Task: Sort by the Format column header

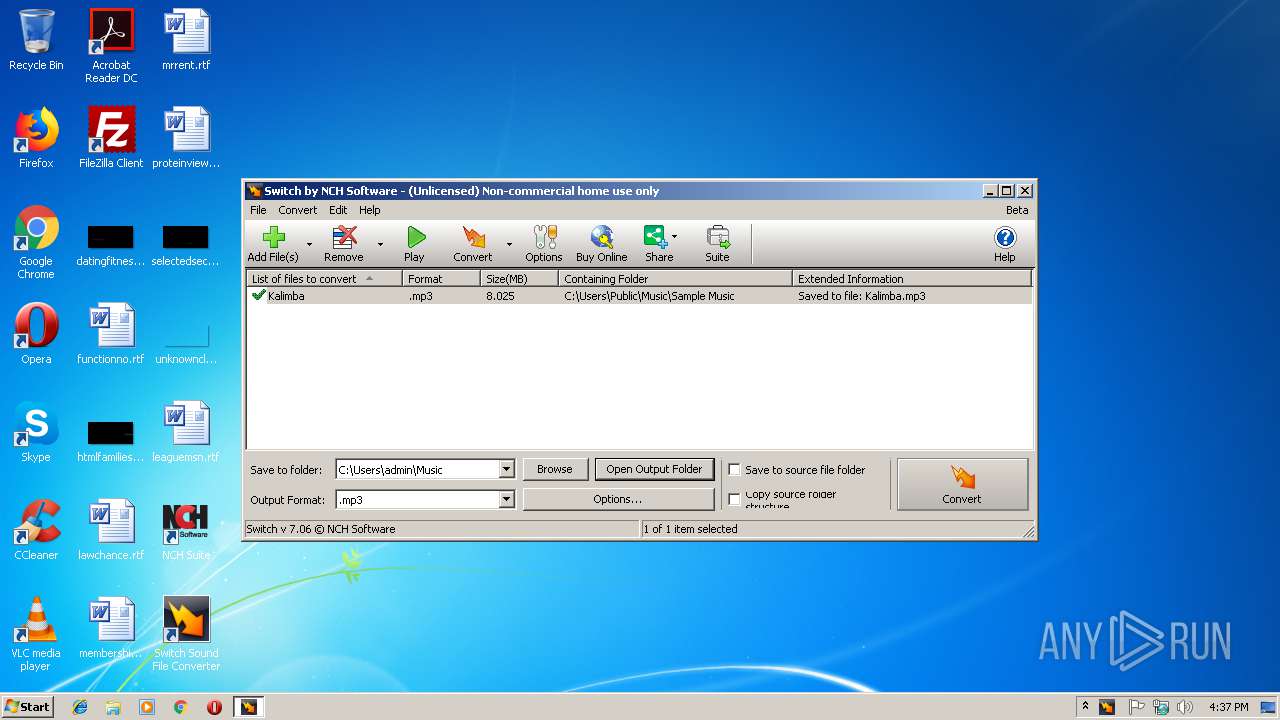Action: point(441,279)
